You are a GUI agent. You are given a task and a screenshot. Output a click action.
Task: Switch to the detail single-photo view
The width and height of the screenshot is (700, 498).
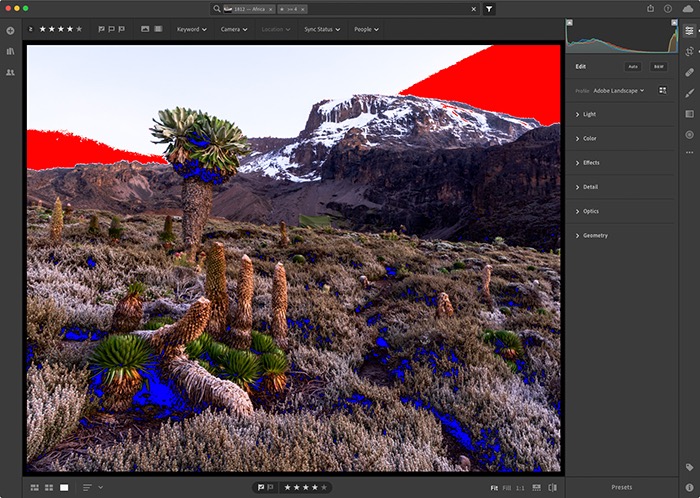(x=65, y=487)
